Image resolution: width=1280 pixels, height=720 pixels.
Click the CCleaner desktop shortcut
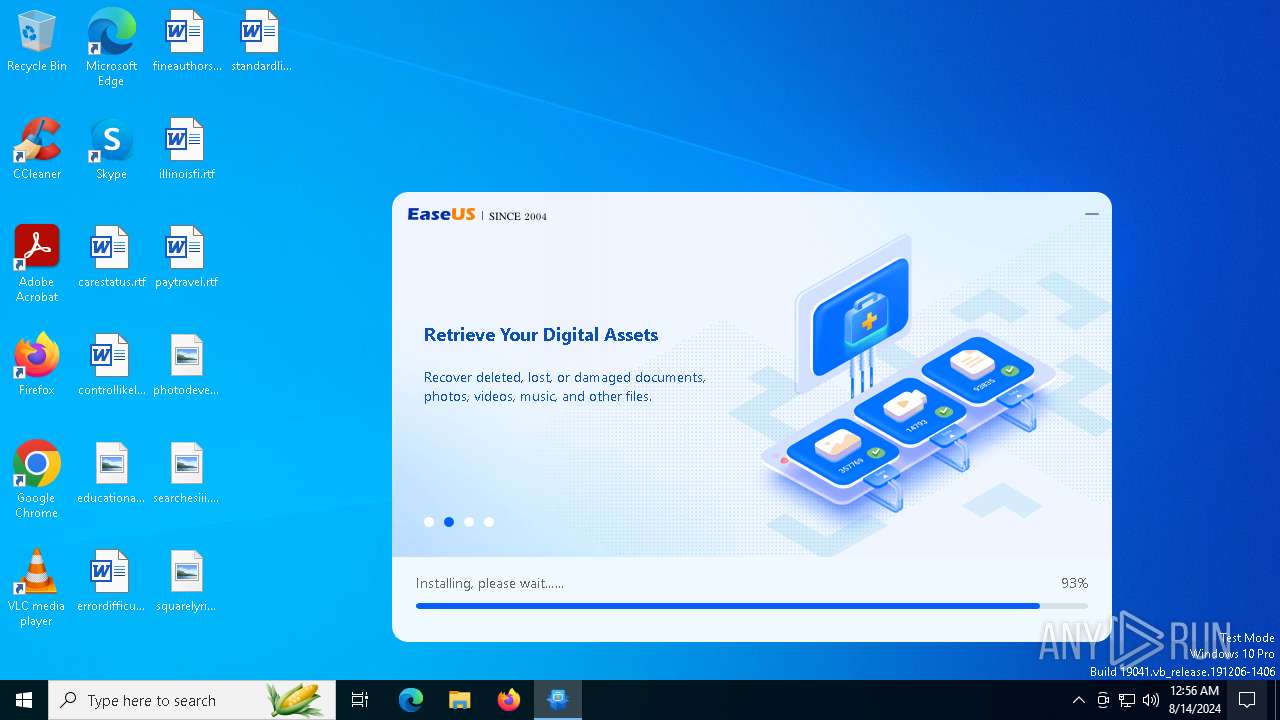pos(37,150)
